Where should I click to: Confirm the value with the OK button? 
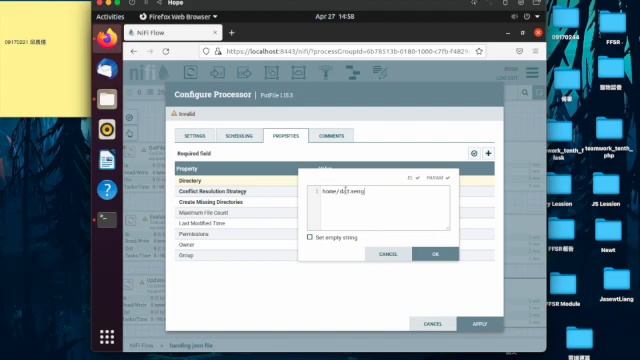436,254
